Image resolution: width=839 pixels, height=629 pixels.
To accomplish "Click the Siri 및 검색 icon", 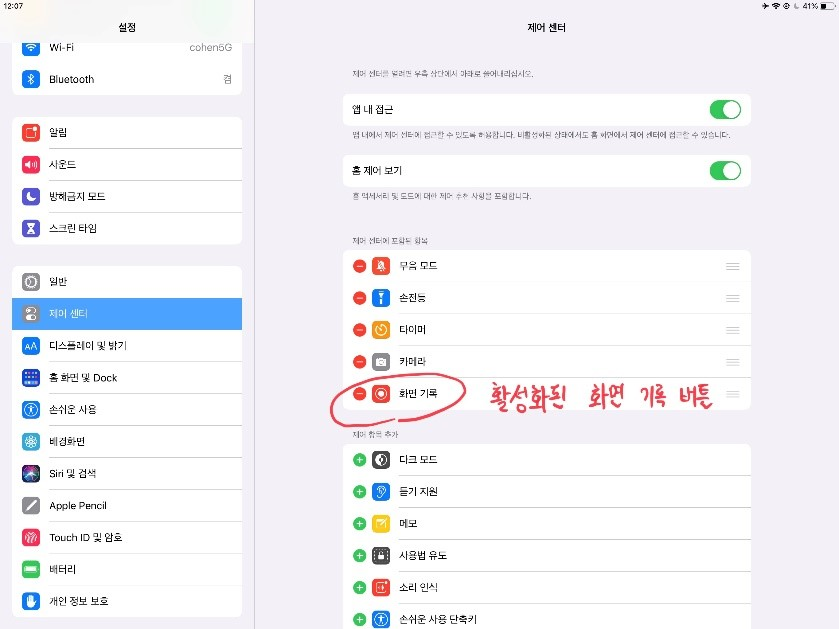I will click(x=31, y=473).
